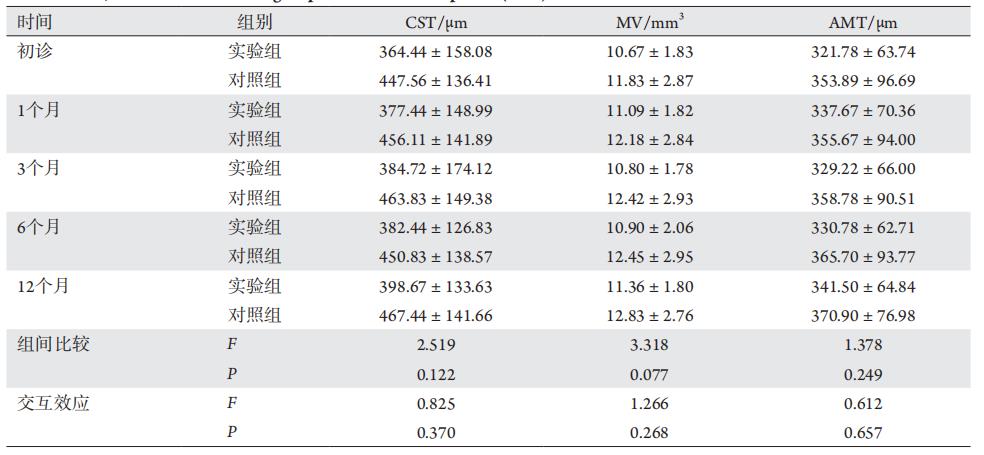Viewport: 984px width, 455px height.
Task: Select the 初诊 row label
Action: tap(35, 51)
